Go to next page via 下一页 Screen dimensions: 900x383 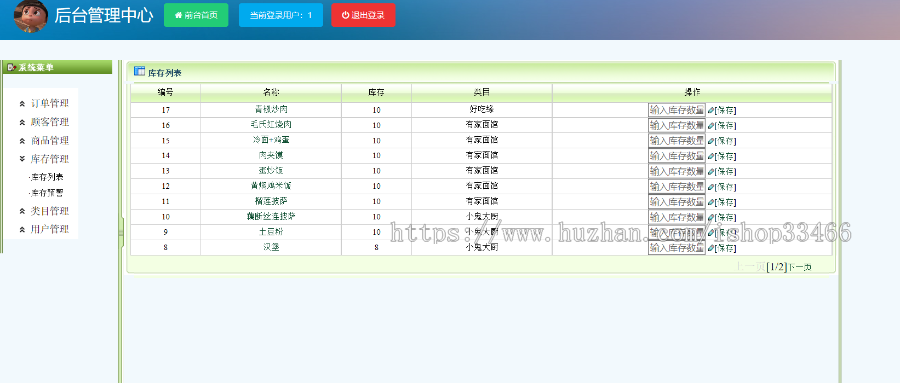(800, 267)
